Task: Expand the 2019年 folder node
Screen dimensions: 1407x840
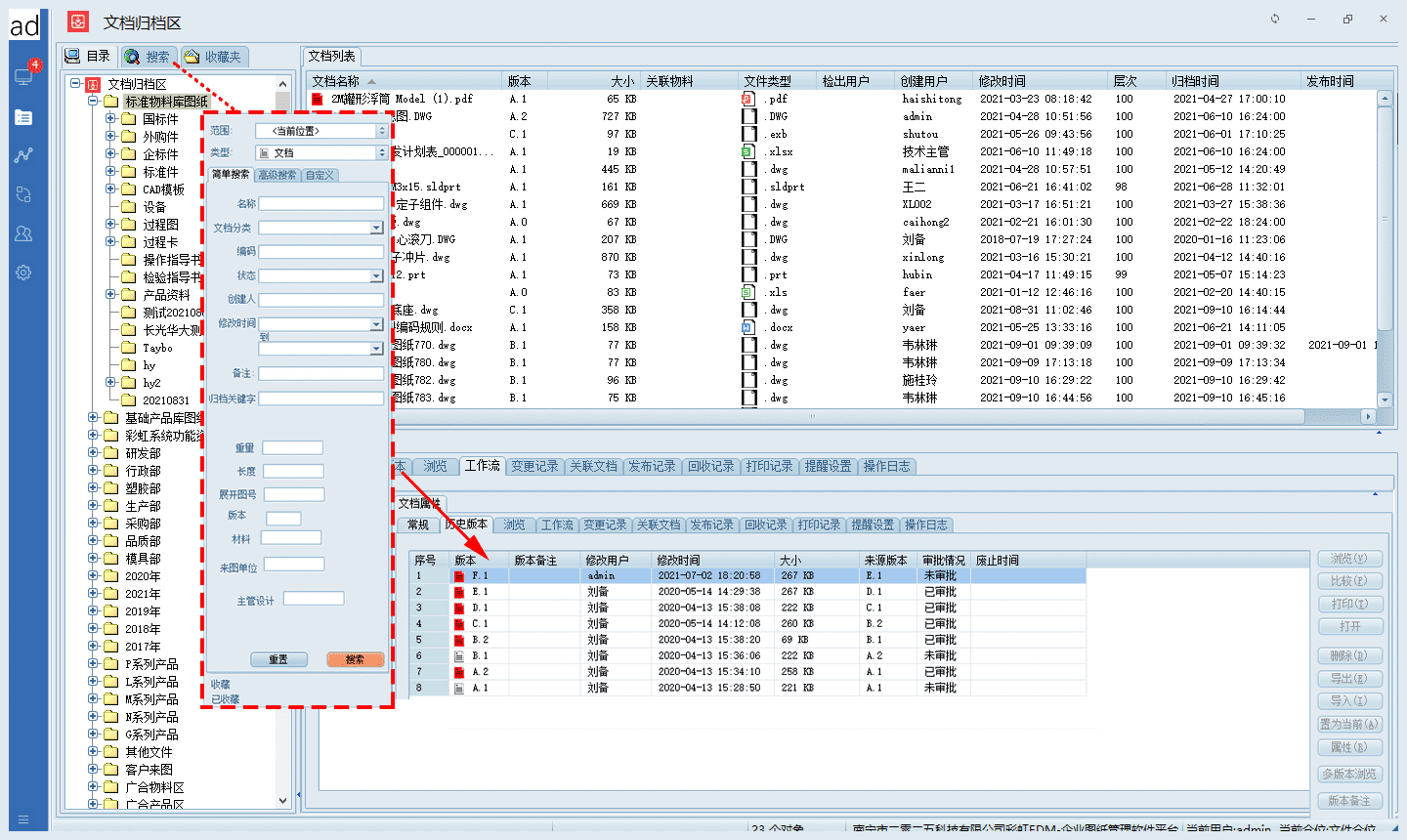Action: point(93,611)
